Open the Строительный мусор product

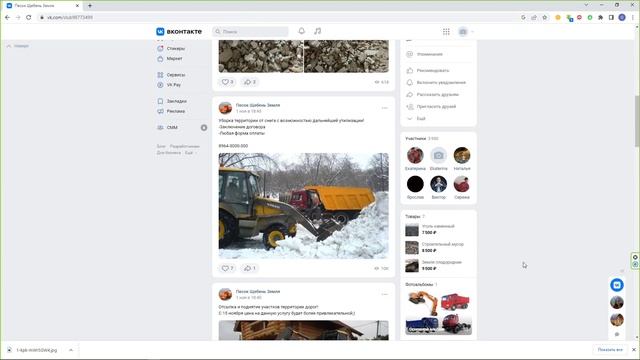(x=438, y=247)
